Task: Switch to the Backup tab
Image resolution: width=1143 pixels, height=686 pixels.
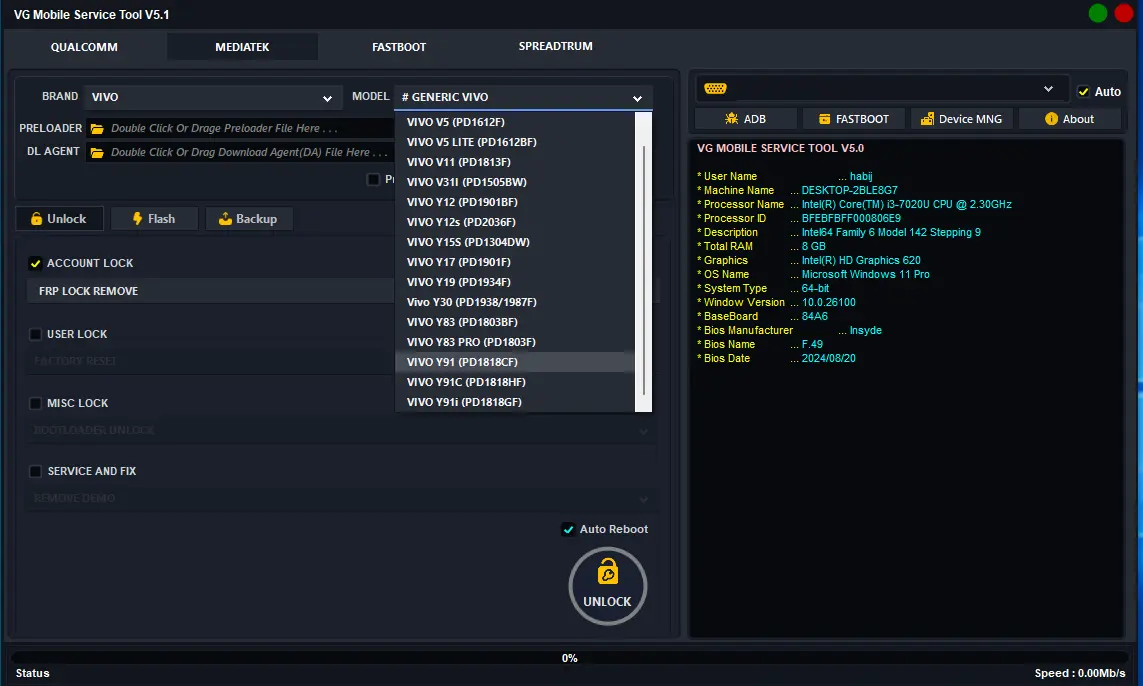Action: [249, 219]
